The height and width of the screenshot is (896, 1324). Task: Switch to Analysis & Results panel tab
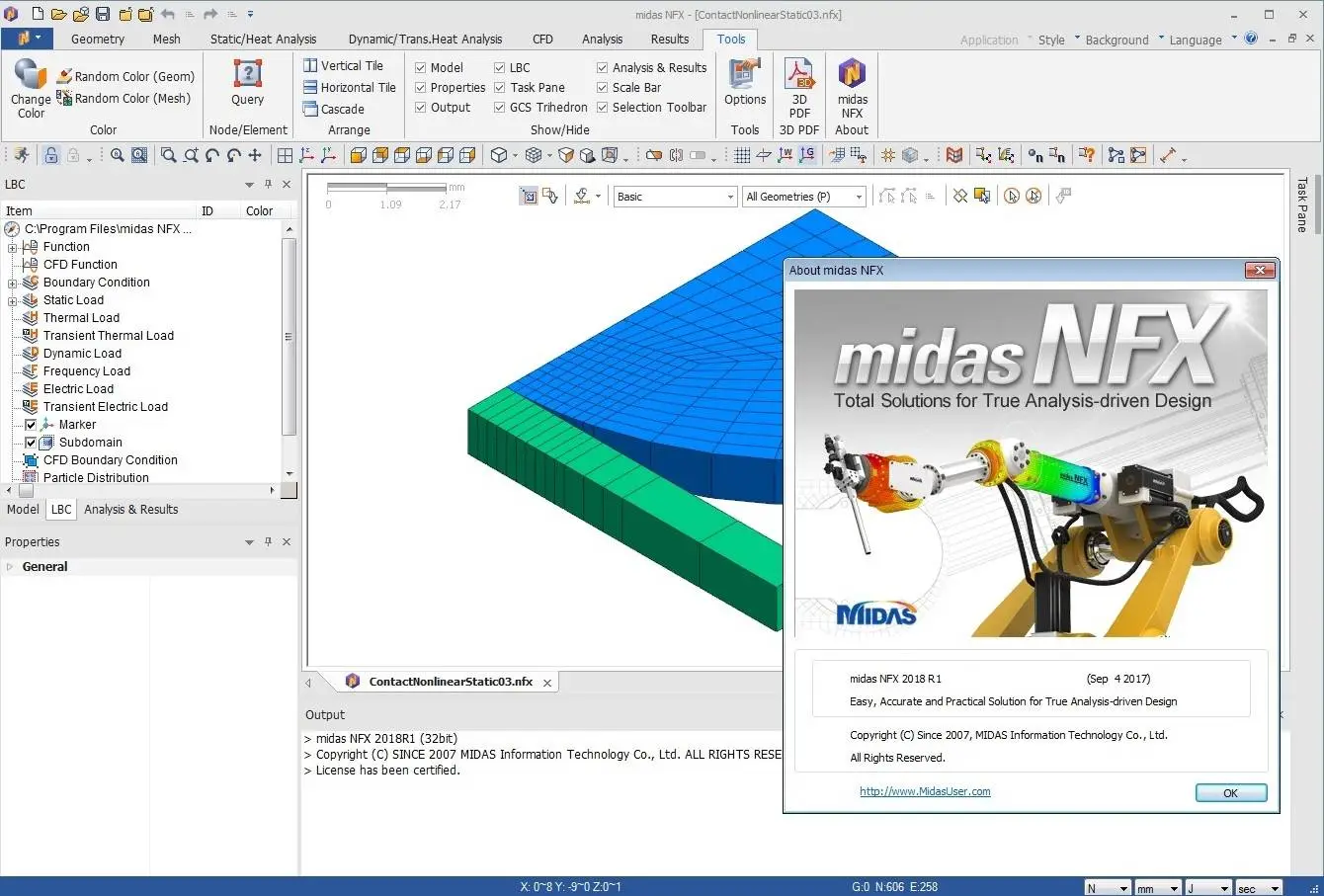point(131,510)
